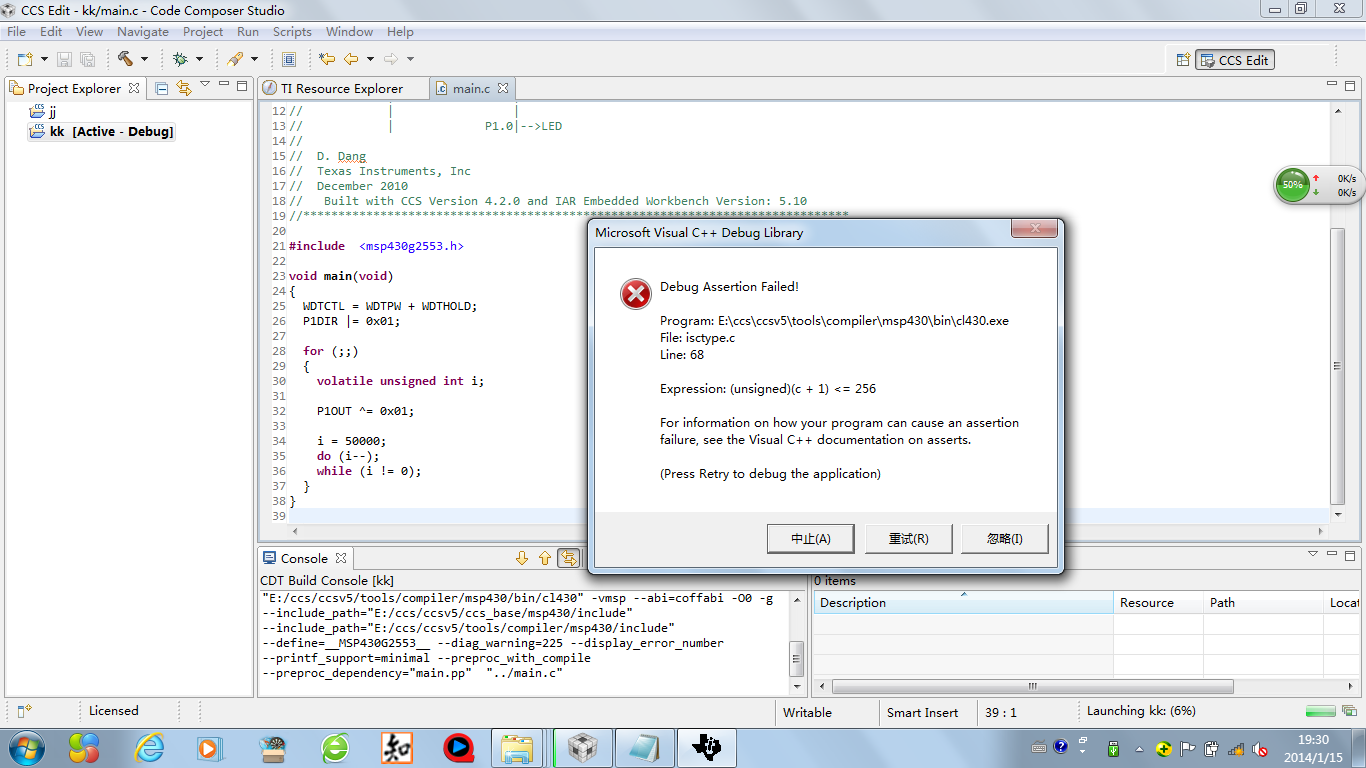Click the 中止(A) abort button
This screenshot has width=1366, height=768.
click(x=811, y=538)
